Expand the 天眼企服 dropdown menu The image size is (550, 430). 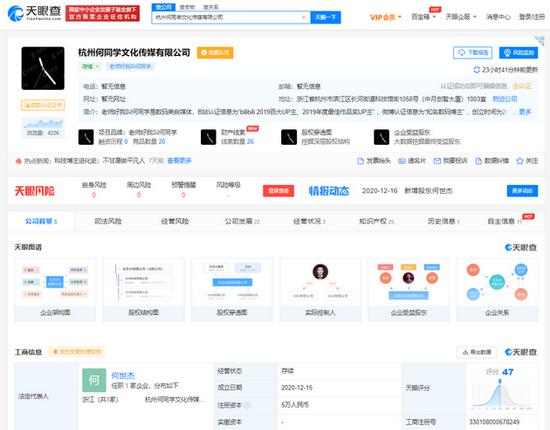(x=461, y=16)
